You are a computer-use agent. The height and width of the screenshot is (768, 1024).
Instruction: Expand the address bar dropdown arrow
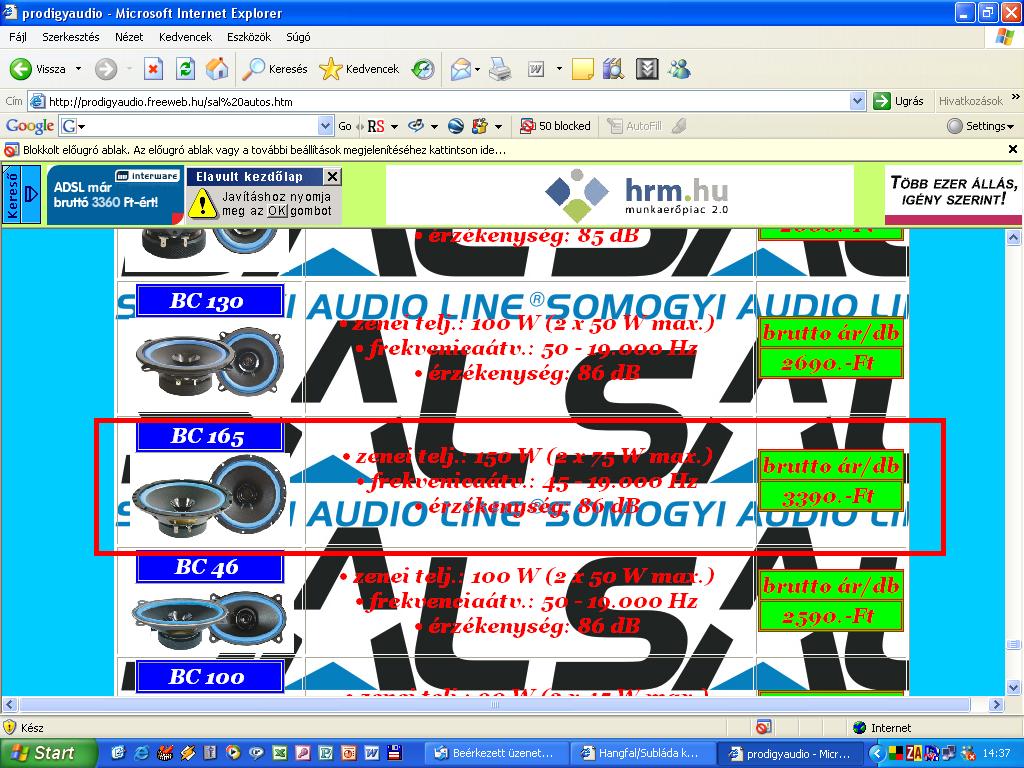click(858, 101)
